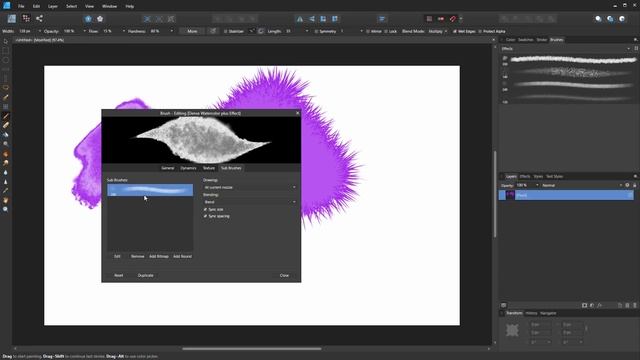Select the Paint Brush tool

tap(5, 116)
